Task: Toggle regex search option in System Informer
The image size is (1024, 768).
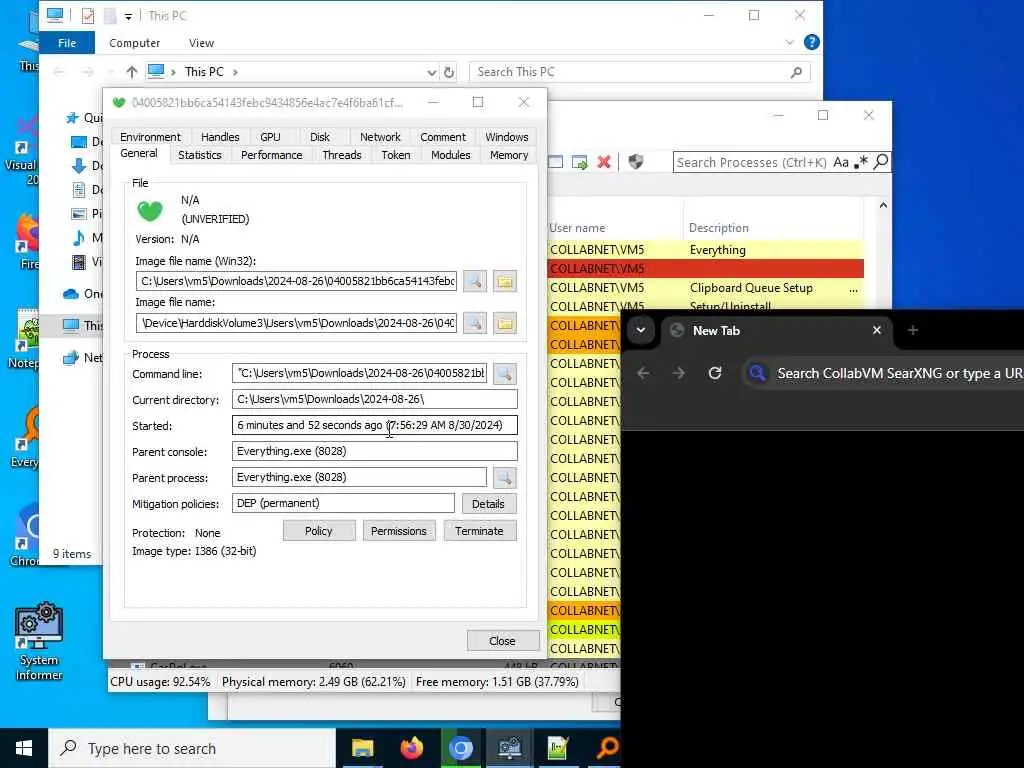Action: click(x=861, y=162)
